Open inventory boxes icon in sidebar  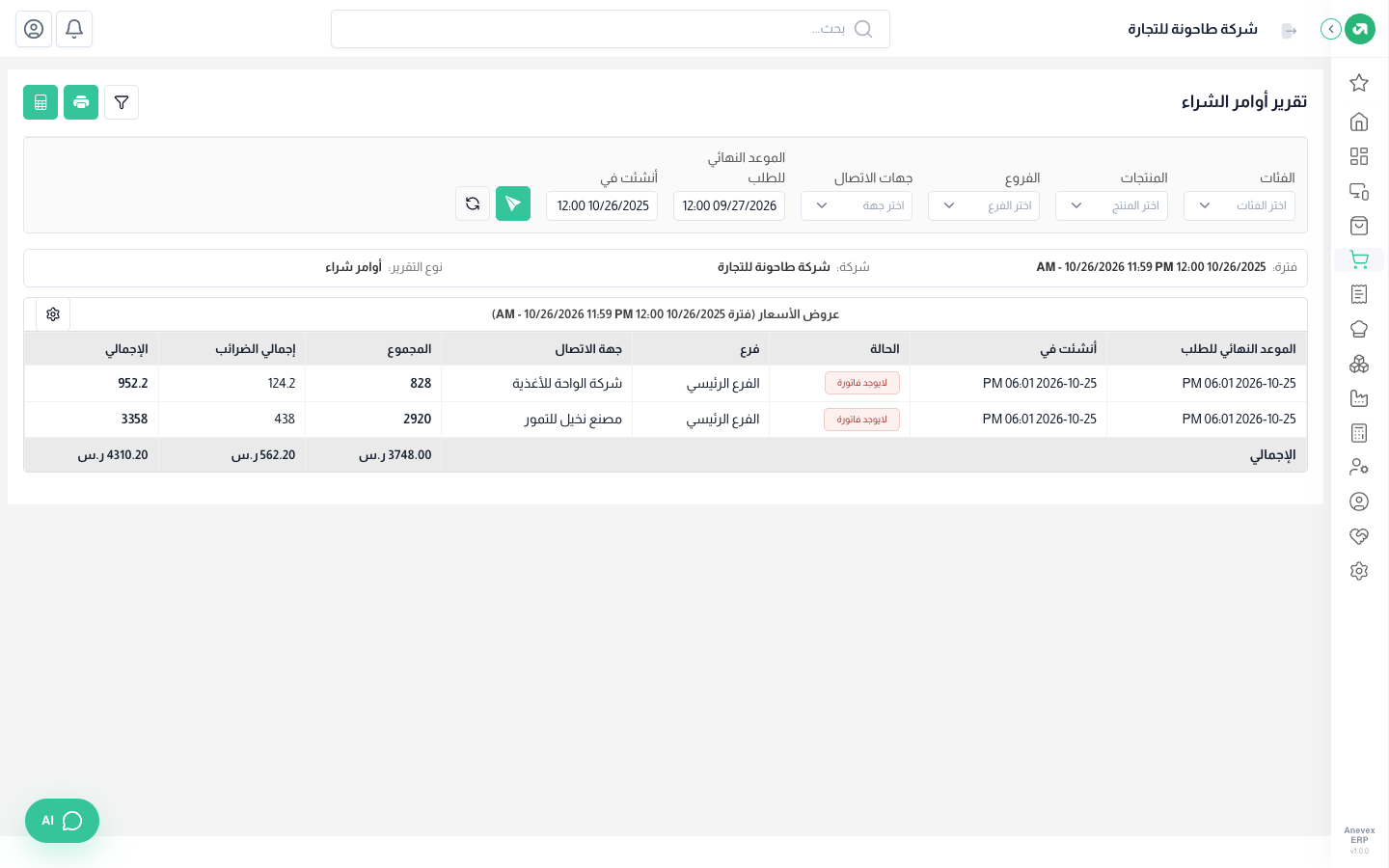point(1359,364)
